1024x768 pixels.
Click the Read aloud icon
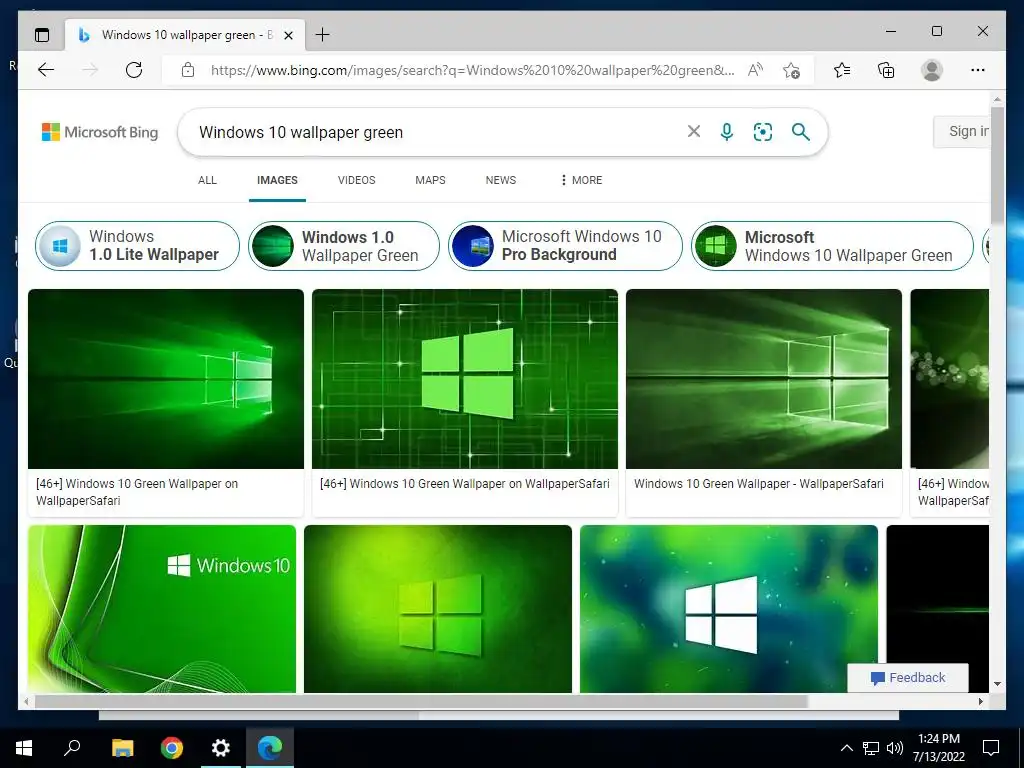pos(756,70)
